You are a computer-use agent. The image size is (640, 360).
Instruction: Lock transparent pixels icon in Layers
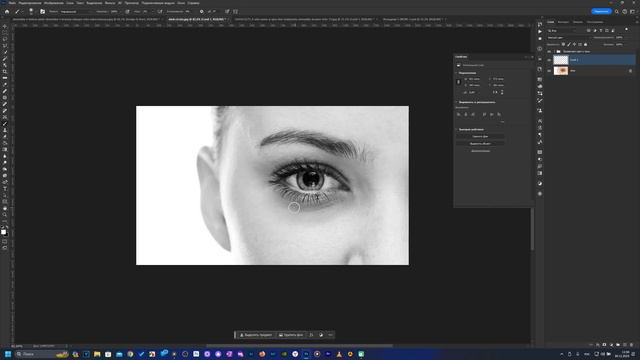[x=563, y=44]
